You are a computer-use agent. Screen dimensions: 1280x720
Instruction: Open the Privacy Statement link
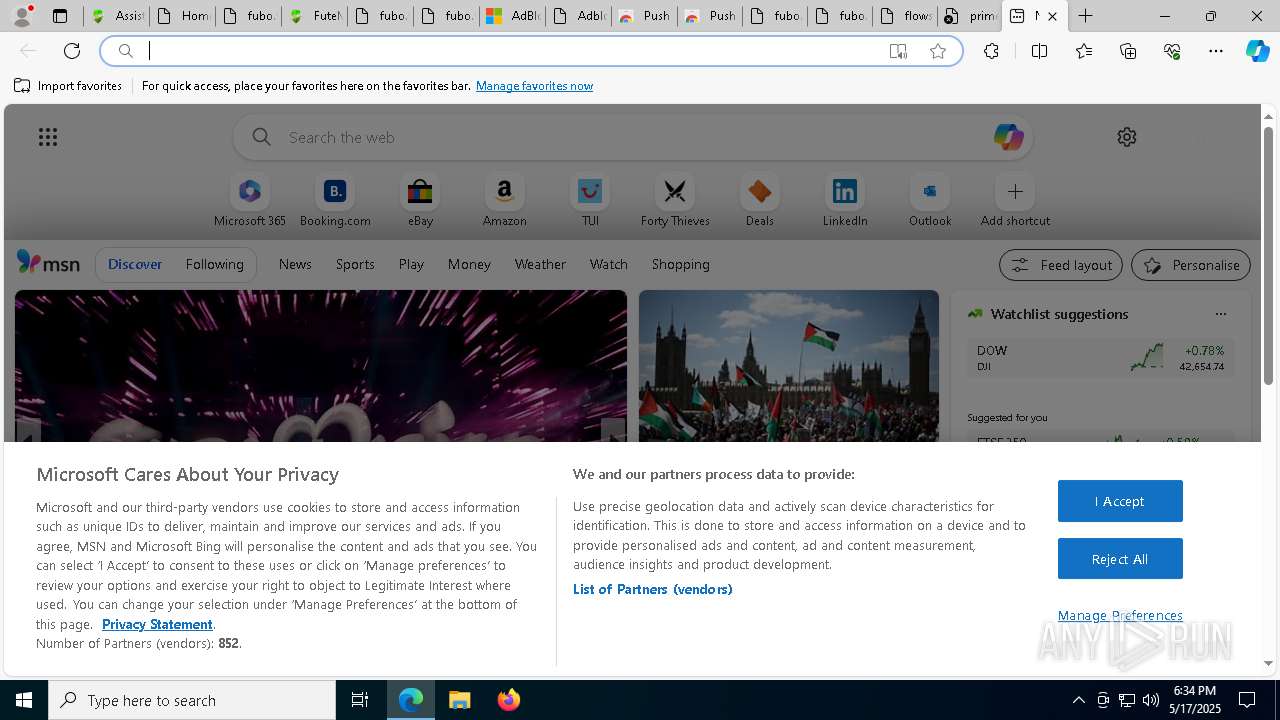pyautogui.click(x=157, y=624)
